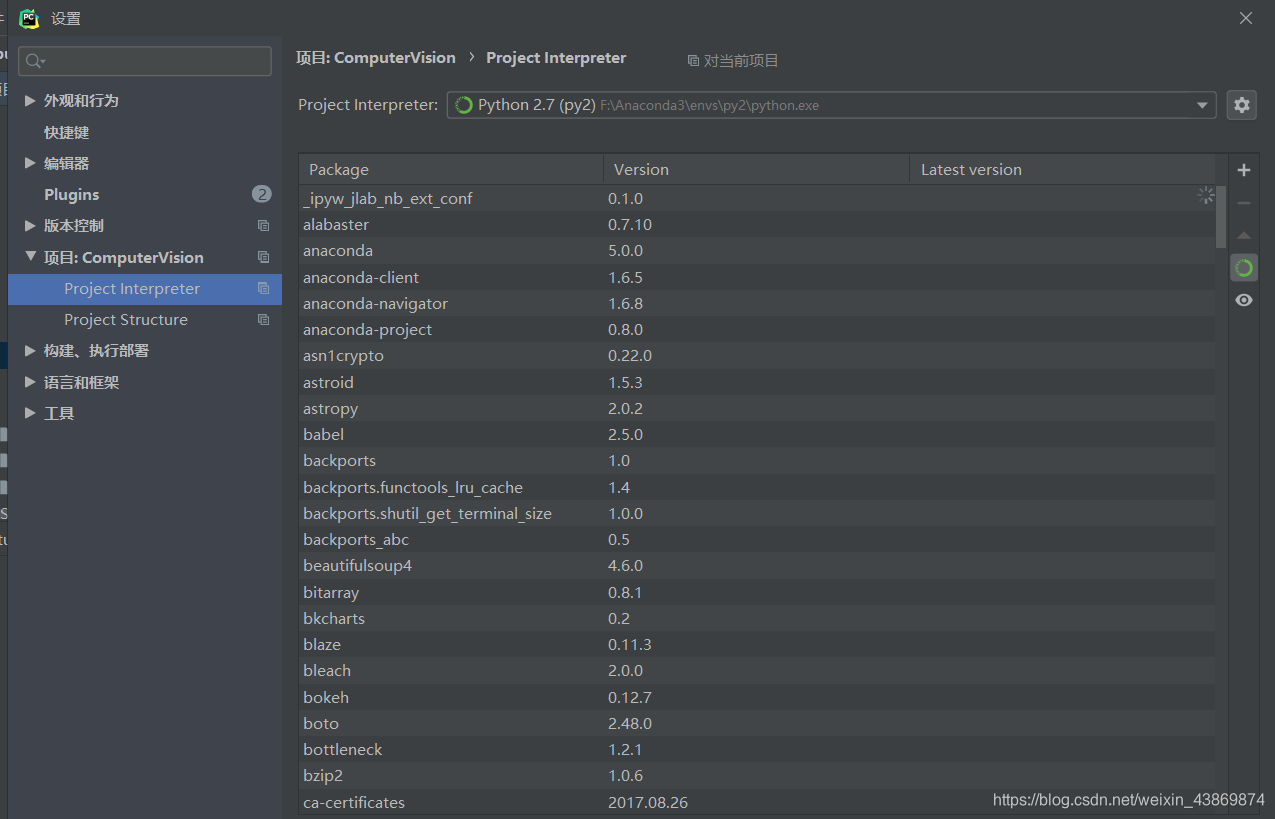Screen dimensions: 1275x819
Task: Click the uninstall package minus icon
Action: click(1244, 203)
